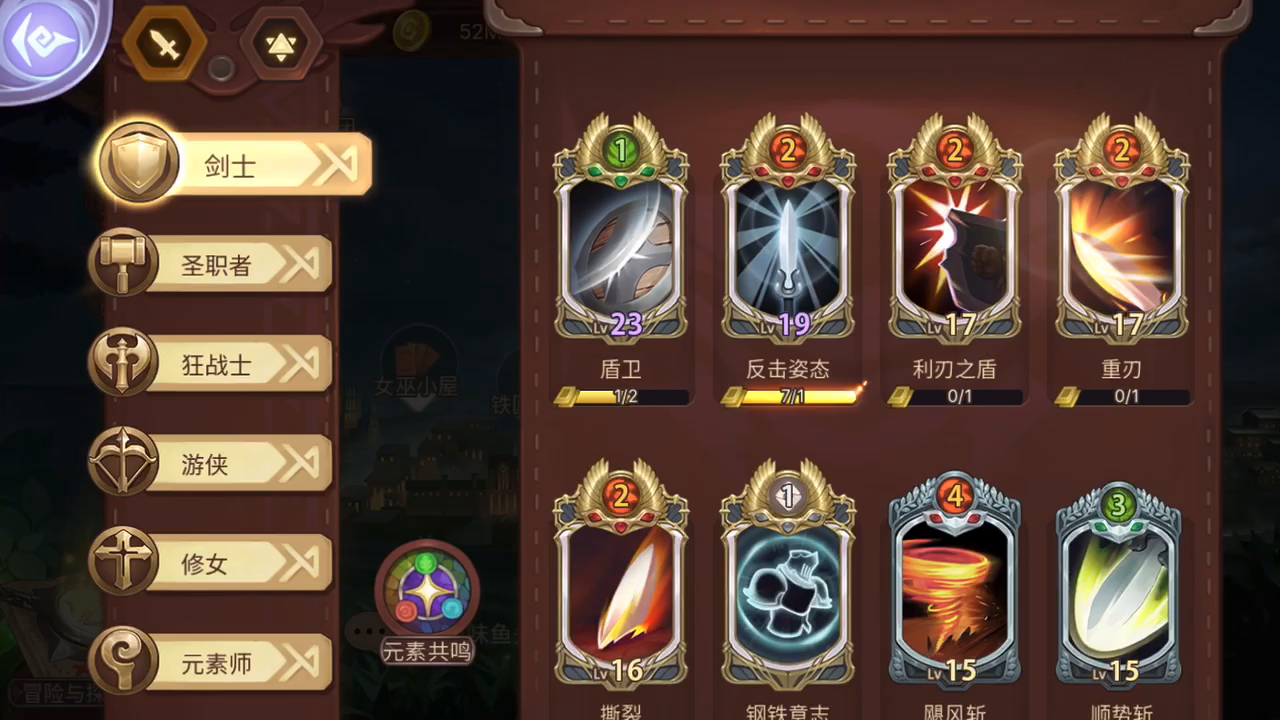The height and width of the screenshot is (720, 1280).
Task: Click the 元素师 staff icon
Action: [123, 660]
